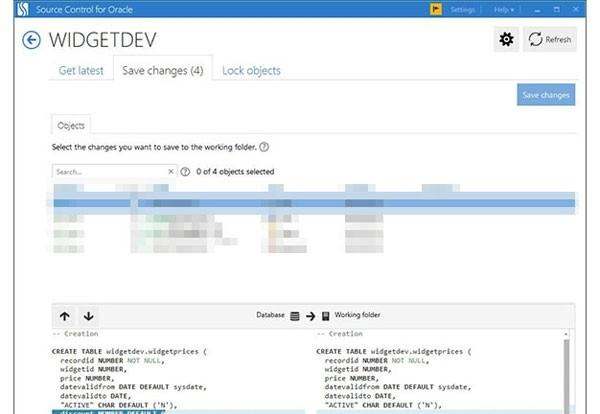Select the highlighted row in objects list

[314, 203]
